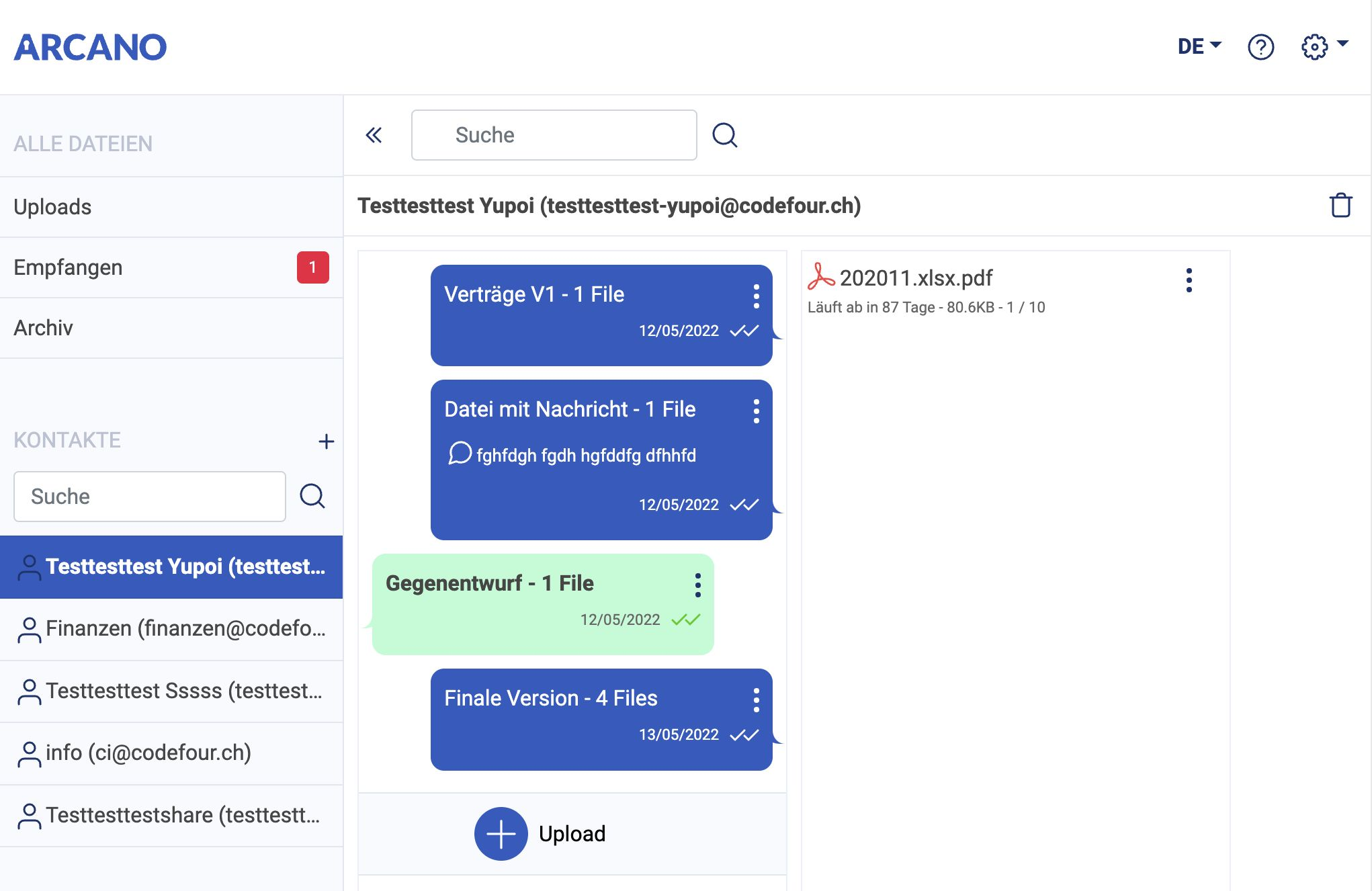1372x891 pixels.
Task: Open menu on Datei mit Nachricht message
Action: click(756, 411)
